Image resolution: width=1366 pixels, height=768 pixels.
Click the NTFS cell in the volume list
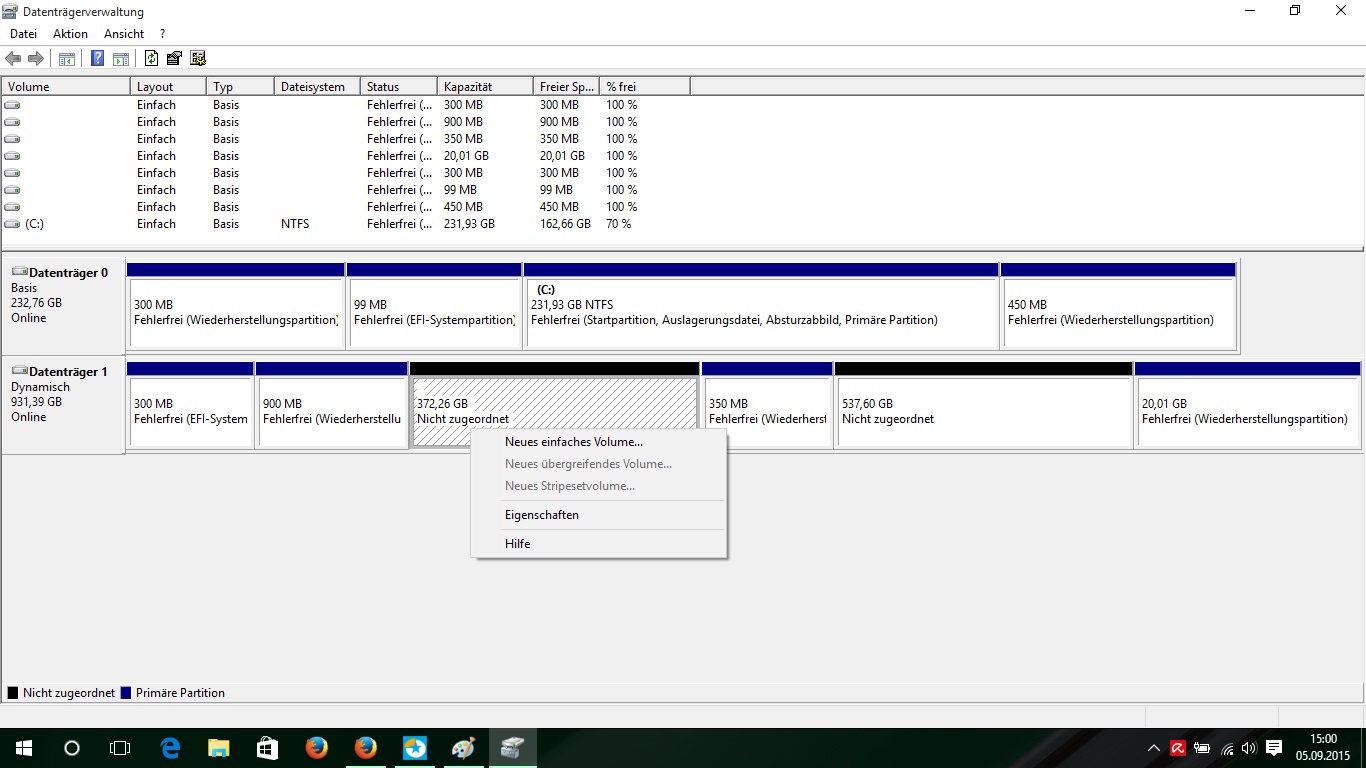295,224
